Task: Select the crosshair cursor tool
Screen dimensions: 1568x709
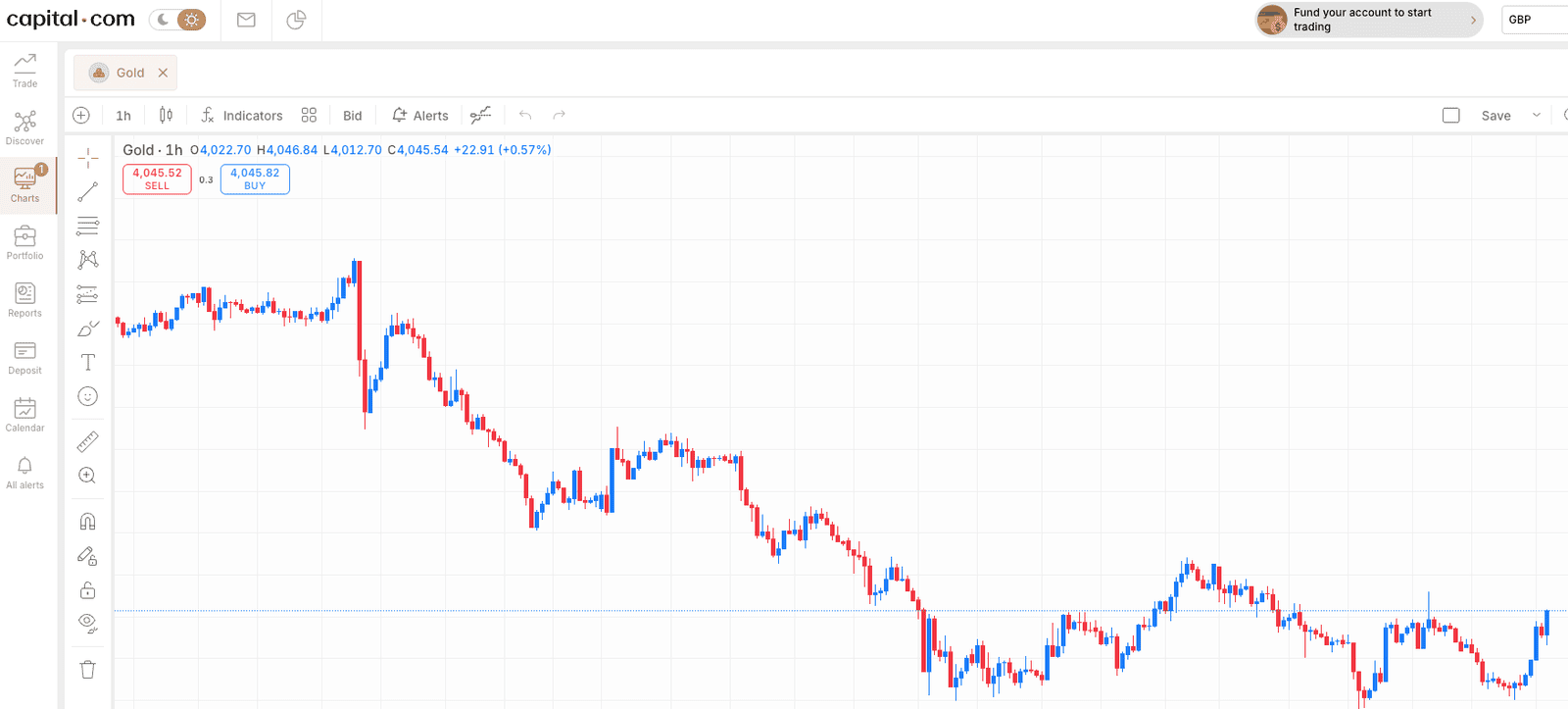Action: [x=87, y=158]
